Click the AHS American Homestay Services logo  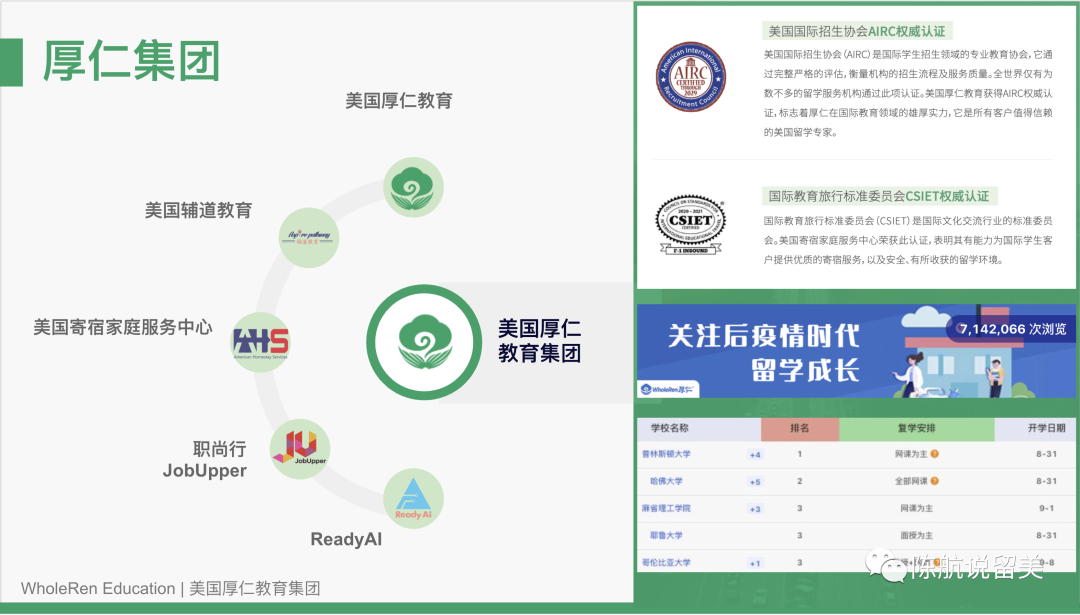point(260,339)
